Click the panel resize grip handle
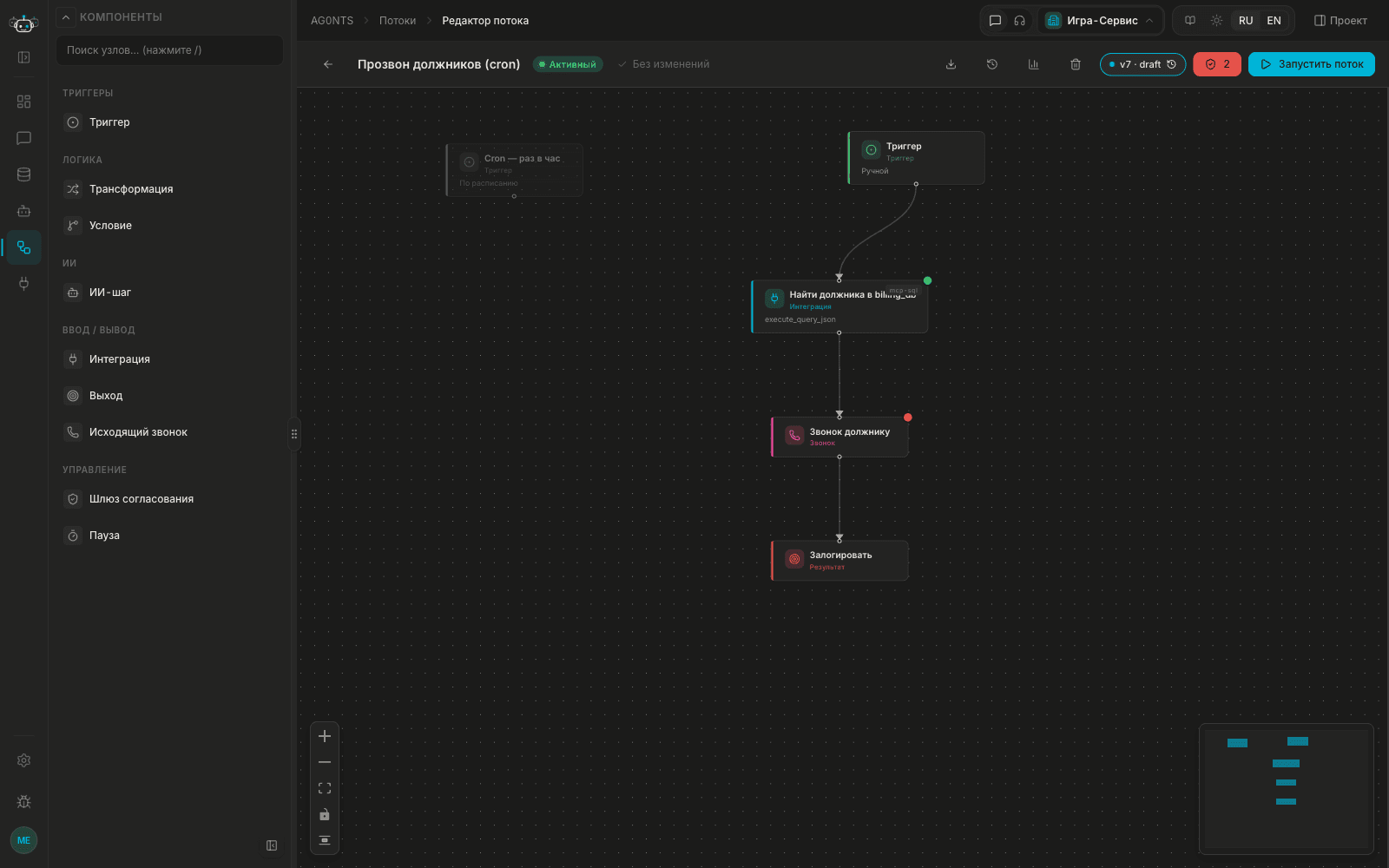Viewport: 1389px width, 868px height. pos(294,434)
